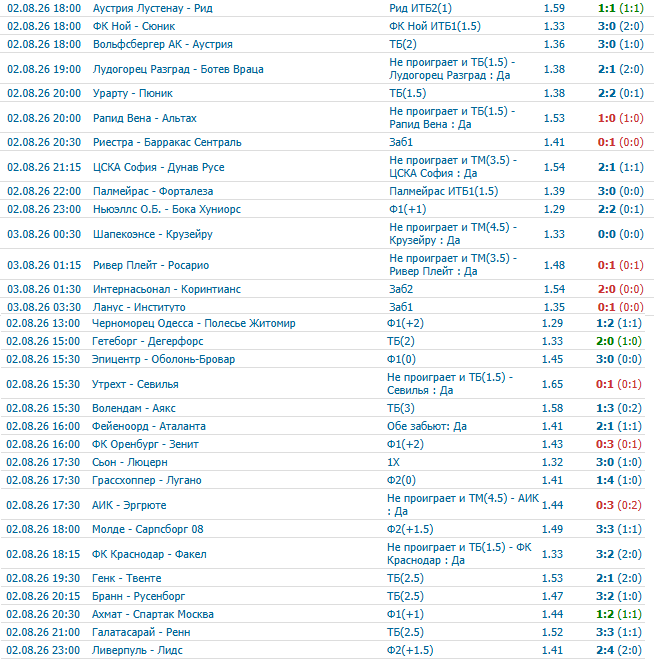Open Интернасьонал - Коринтианс match
The width and height of the screenshot is (656, 662).
click(167, 289)
